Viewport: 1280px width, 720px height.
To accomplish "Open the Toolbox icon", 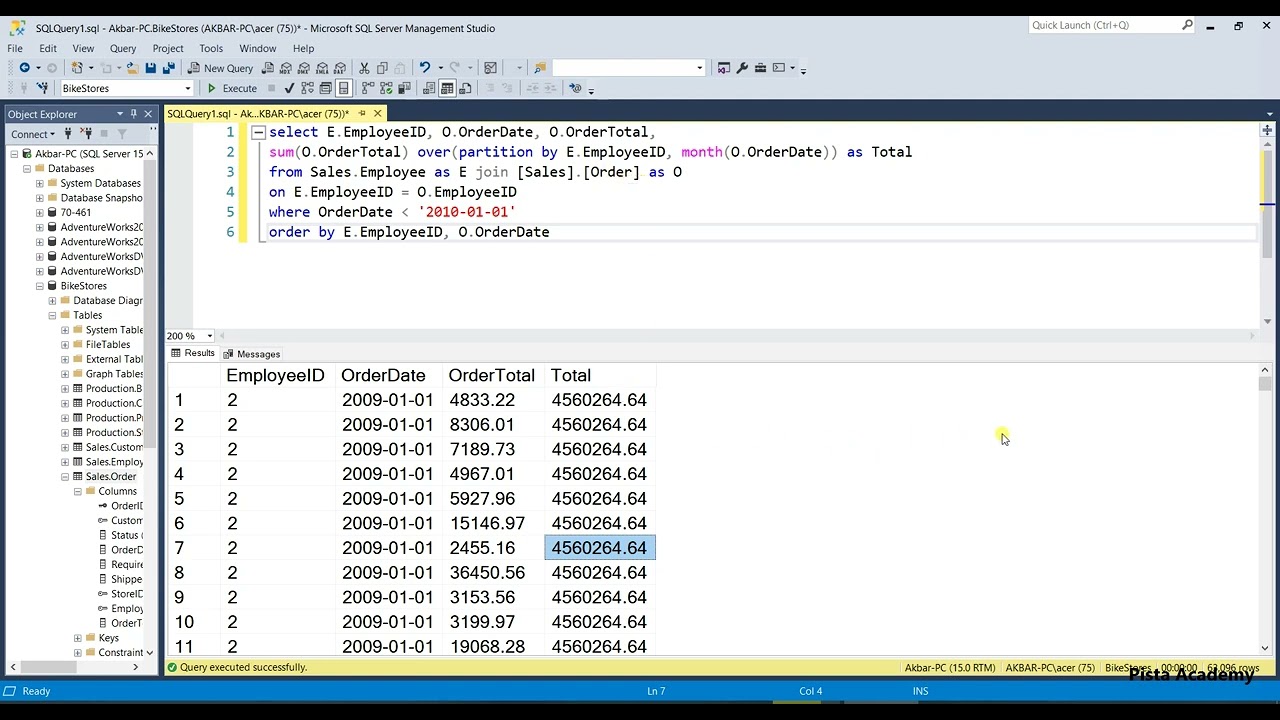I will click(x=761, y=68).
